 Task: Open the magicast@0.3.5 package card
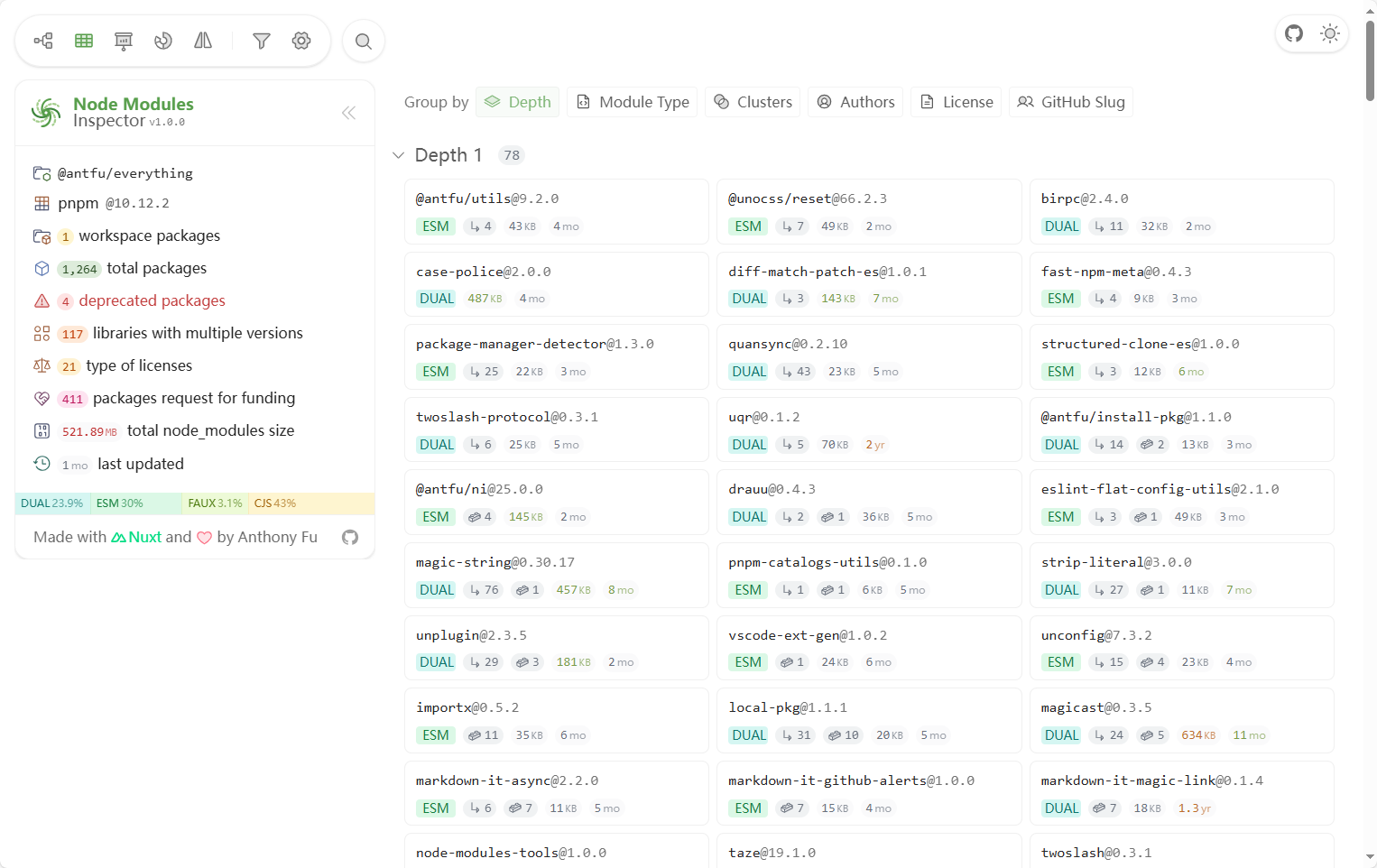coord(1182,721)
